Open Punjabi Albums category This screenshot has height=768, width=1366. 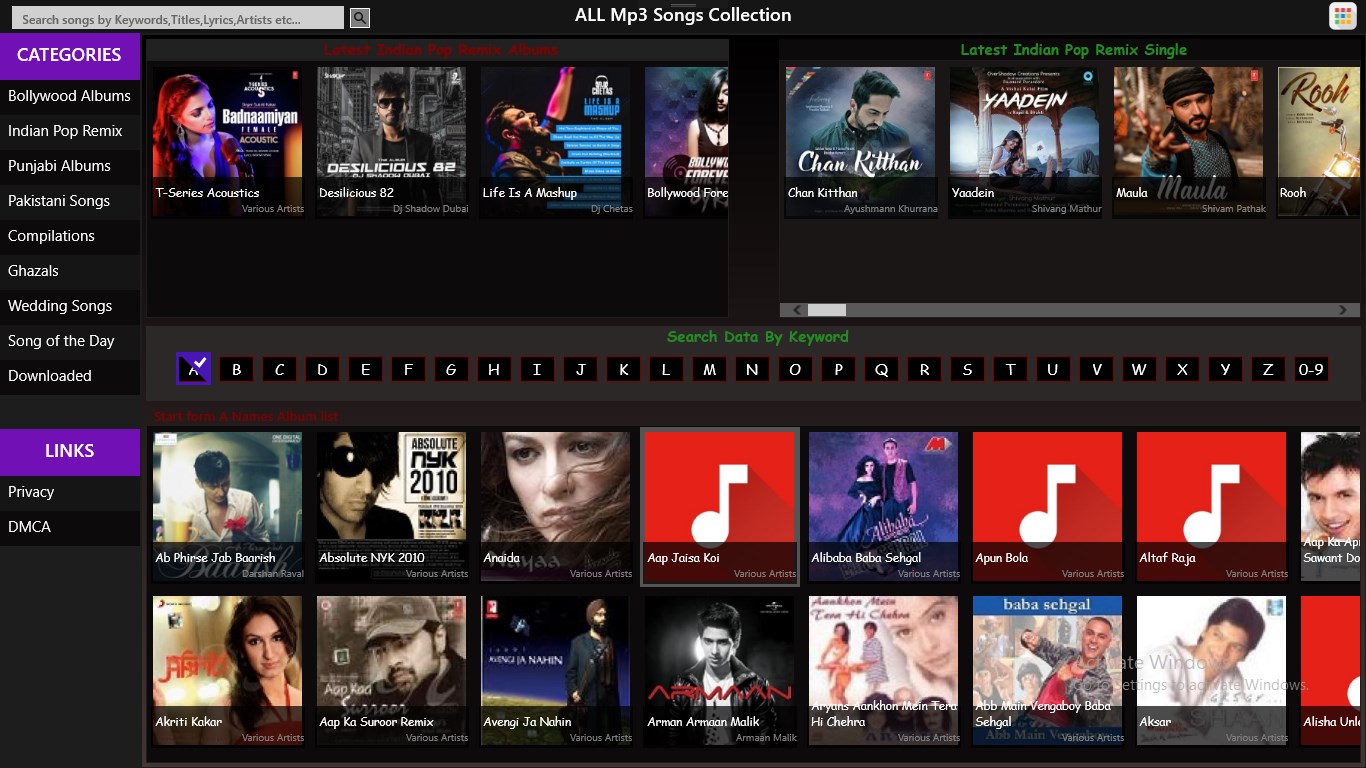coord(70,166)
